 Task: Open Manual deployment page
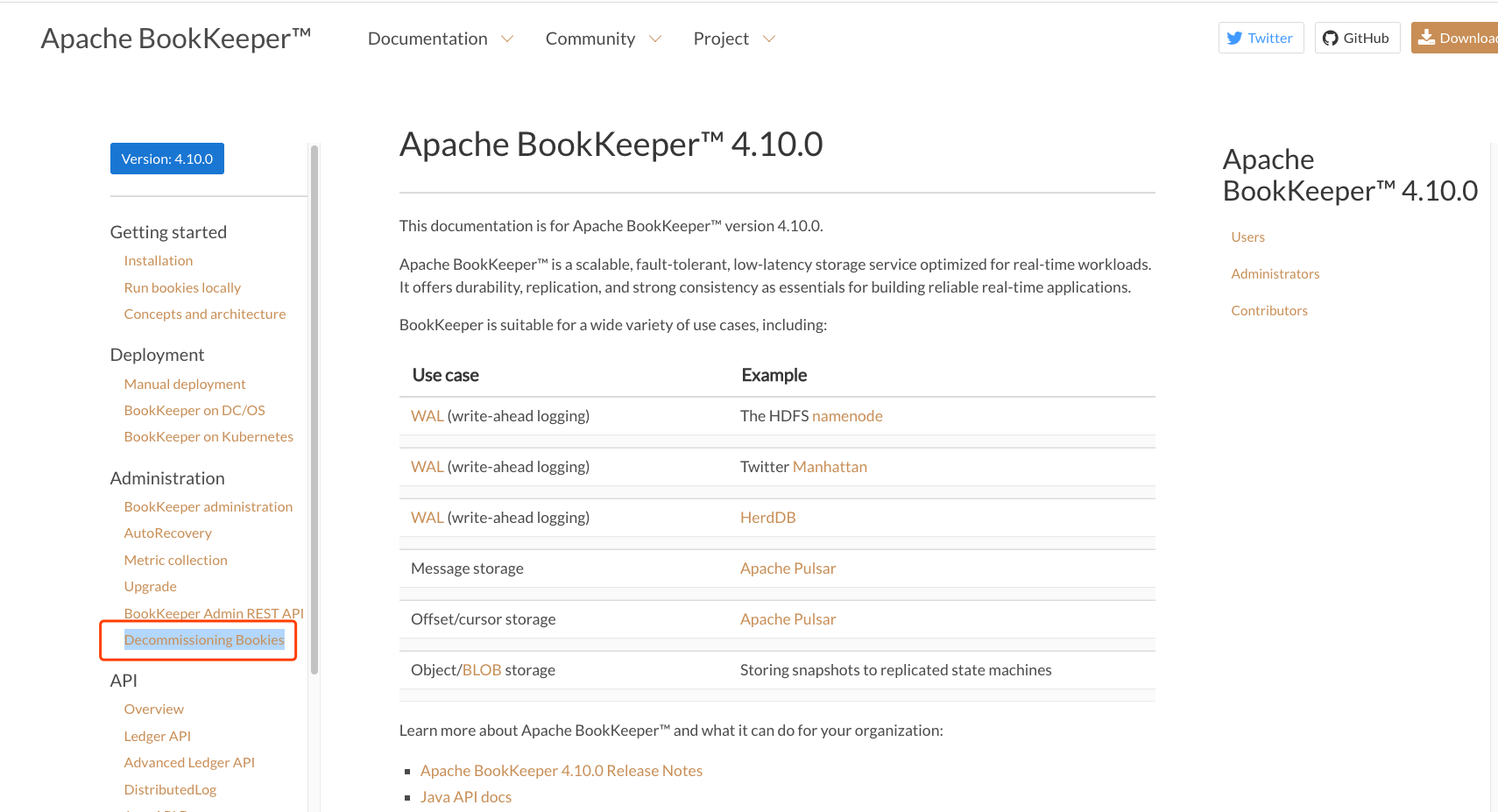[185, 384]
